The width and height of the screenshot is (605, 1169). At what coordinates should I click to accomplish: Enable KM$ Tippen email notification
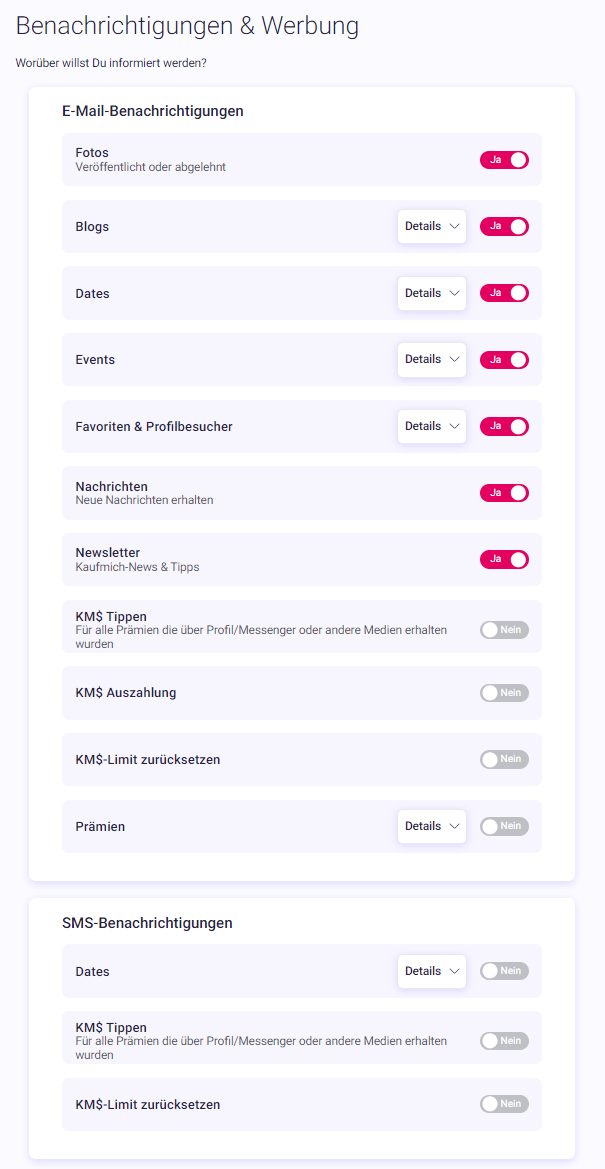tap(504, 630)
